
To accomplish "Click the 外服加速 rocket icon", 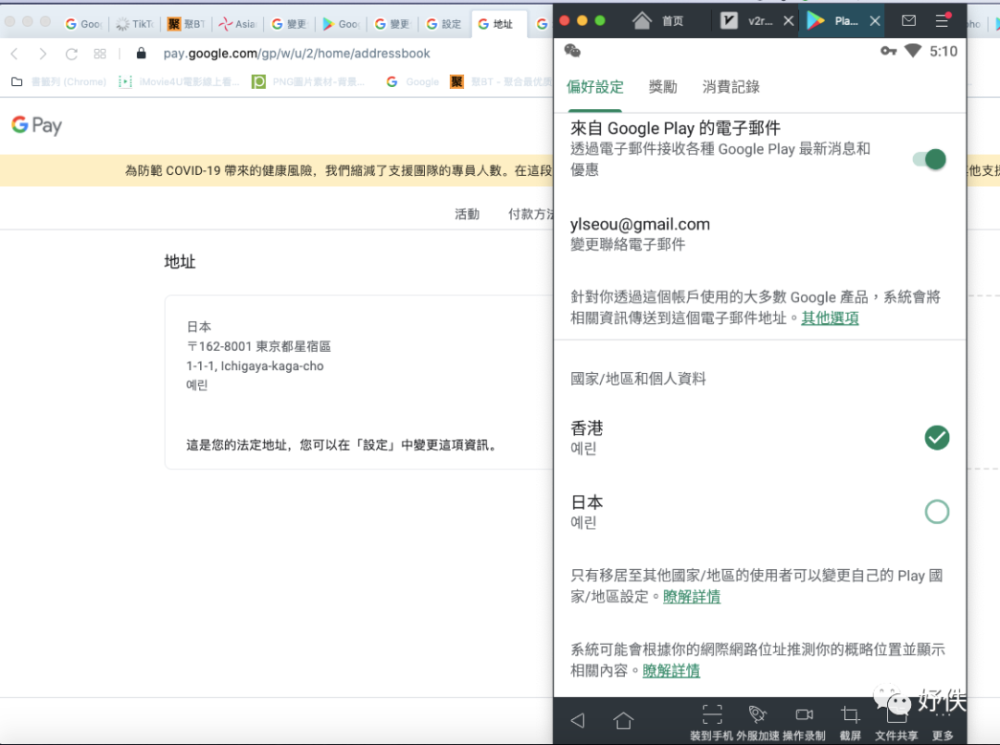I will pos(758,714).
